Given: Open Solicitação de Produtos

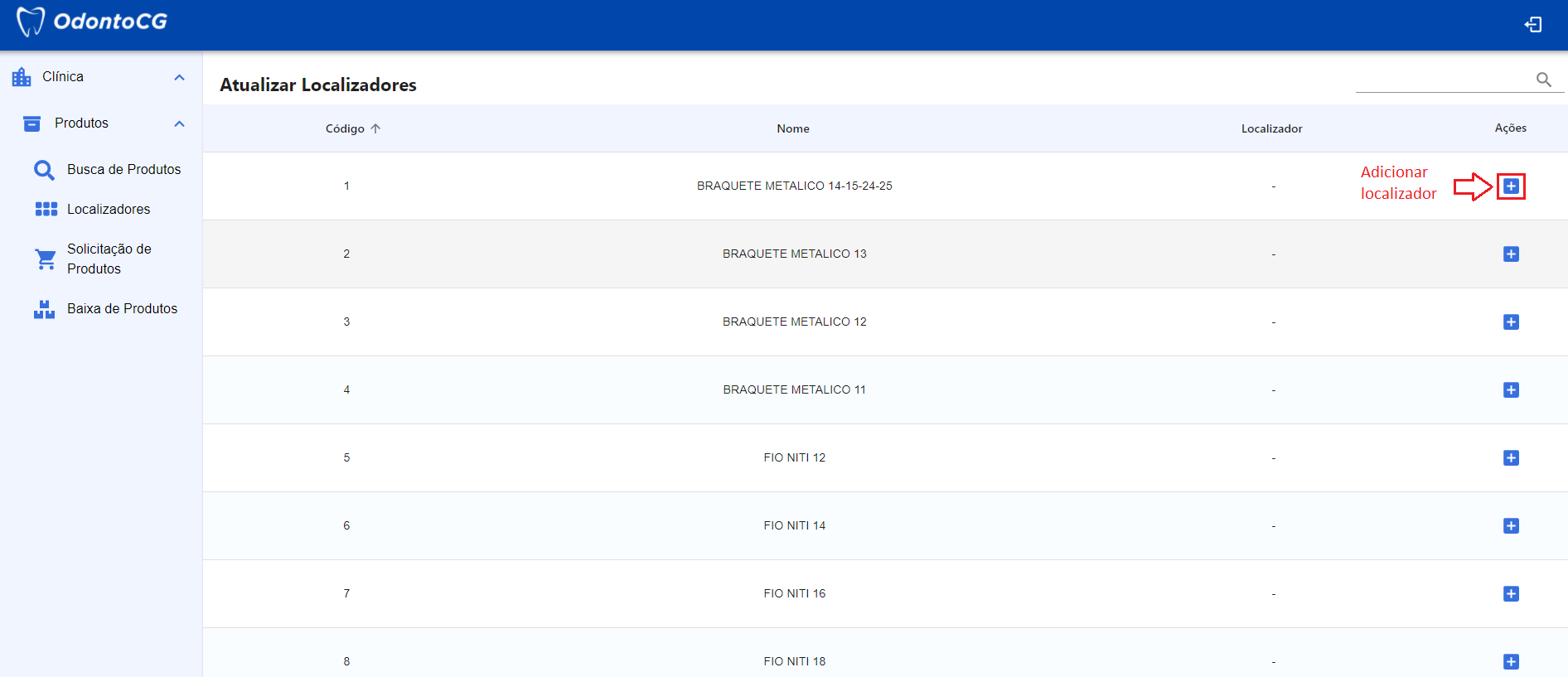Looking at the screenshot, I should click(x=109, y=259).
